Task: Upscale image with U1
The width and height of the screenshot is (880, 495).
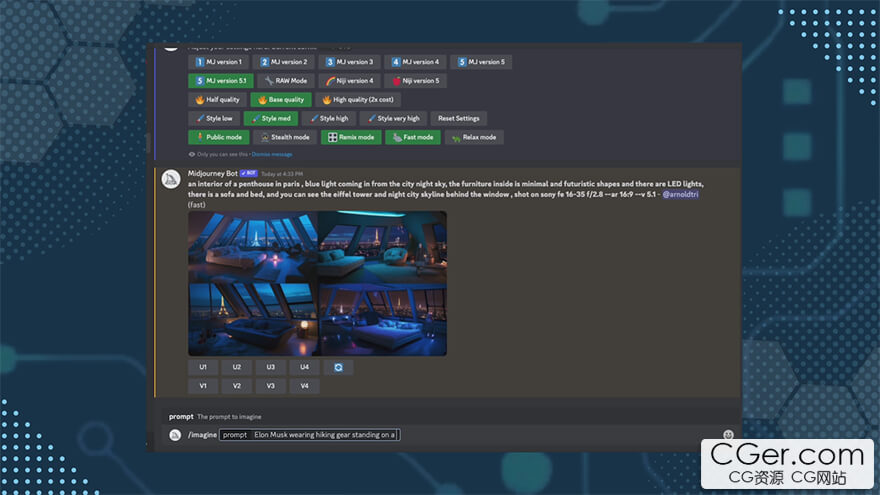Action: (203, 367)
